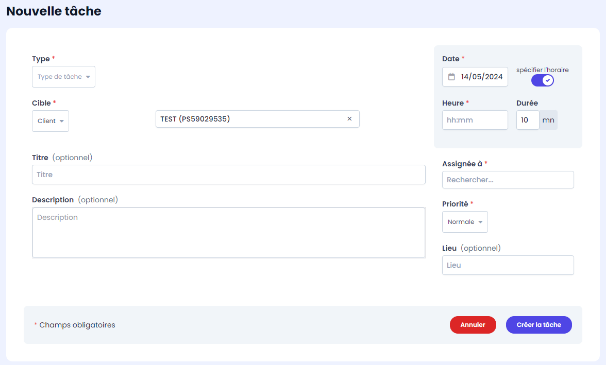Clear the TEST (PS59029535) target selection

(349, 119)
